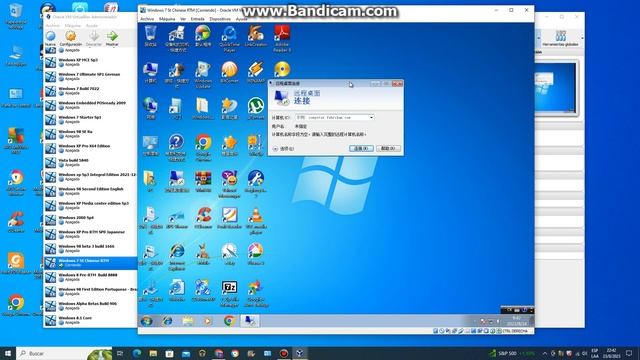Launch Yahoo Messenger shortcut
The height and width of the screenshot is (360, 640).
click(x=229, y=184)
